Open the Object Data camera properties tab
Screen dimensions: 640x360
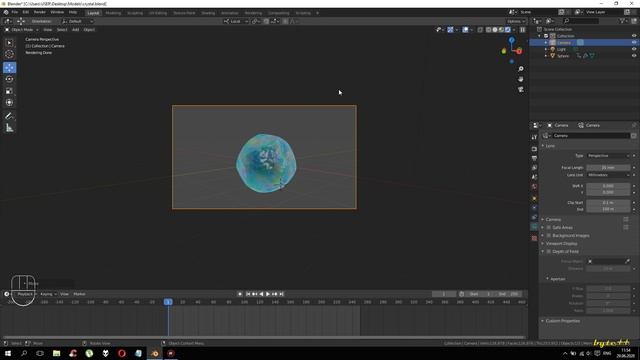pyautogui.click(x=534, y=227)
